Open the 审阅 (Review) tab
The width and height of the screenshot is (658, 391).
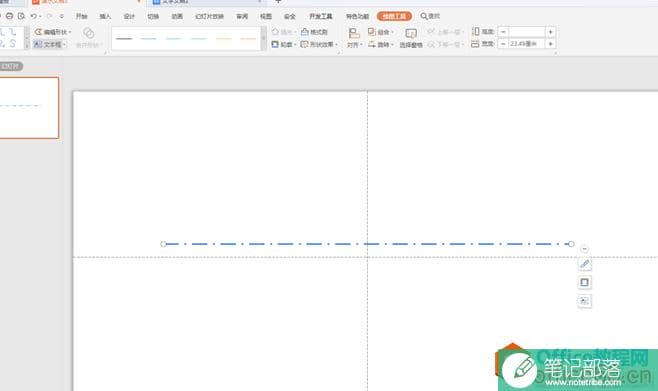(242, 16)
